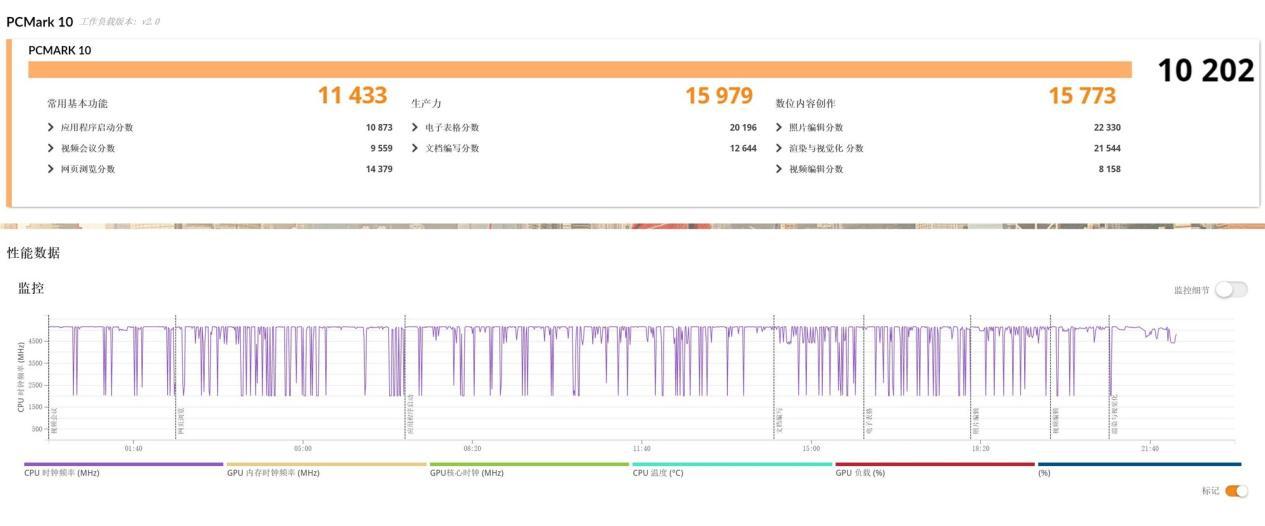Click the 生产力 score 15 979

coord(718,96)
